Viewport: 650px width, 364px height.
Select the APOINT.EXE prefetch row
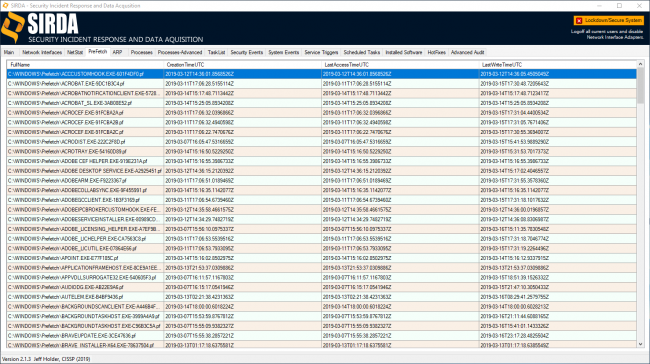322,258
